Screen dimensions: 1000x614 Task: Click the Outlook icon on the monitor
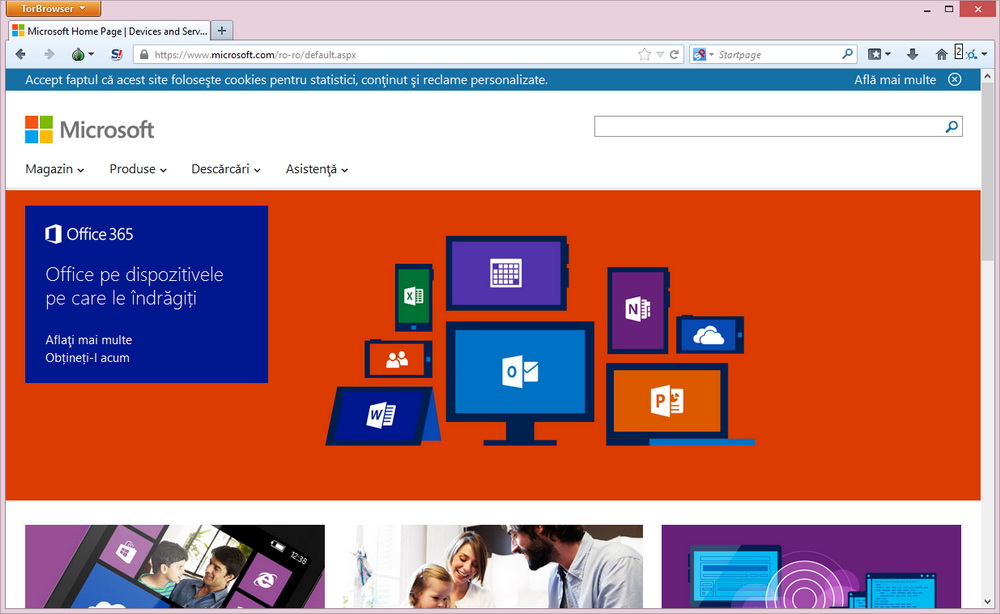[x=520, y=371]
